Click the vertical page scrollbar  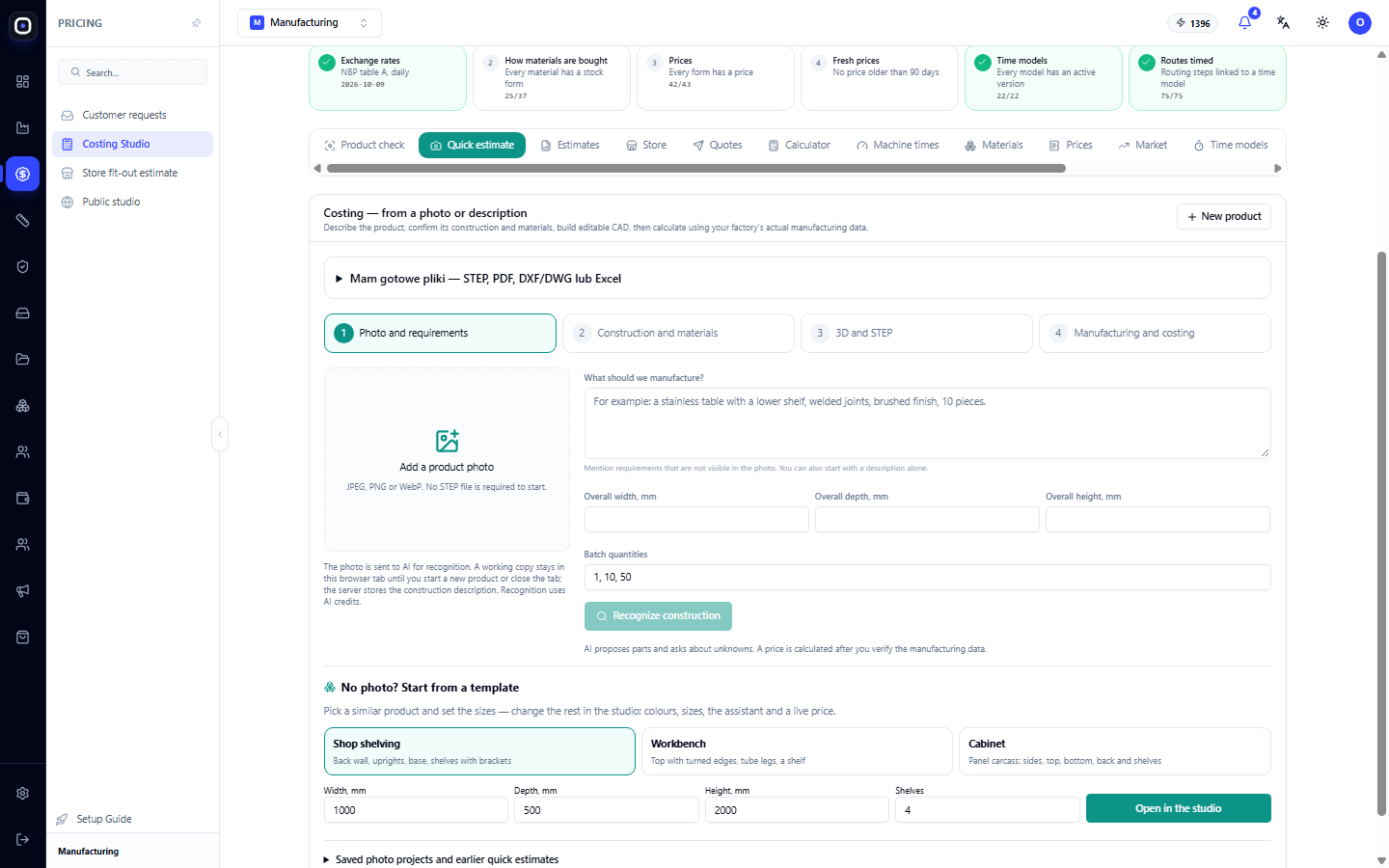[x=1381, y=533]
